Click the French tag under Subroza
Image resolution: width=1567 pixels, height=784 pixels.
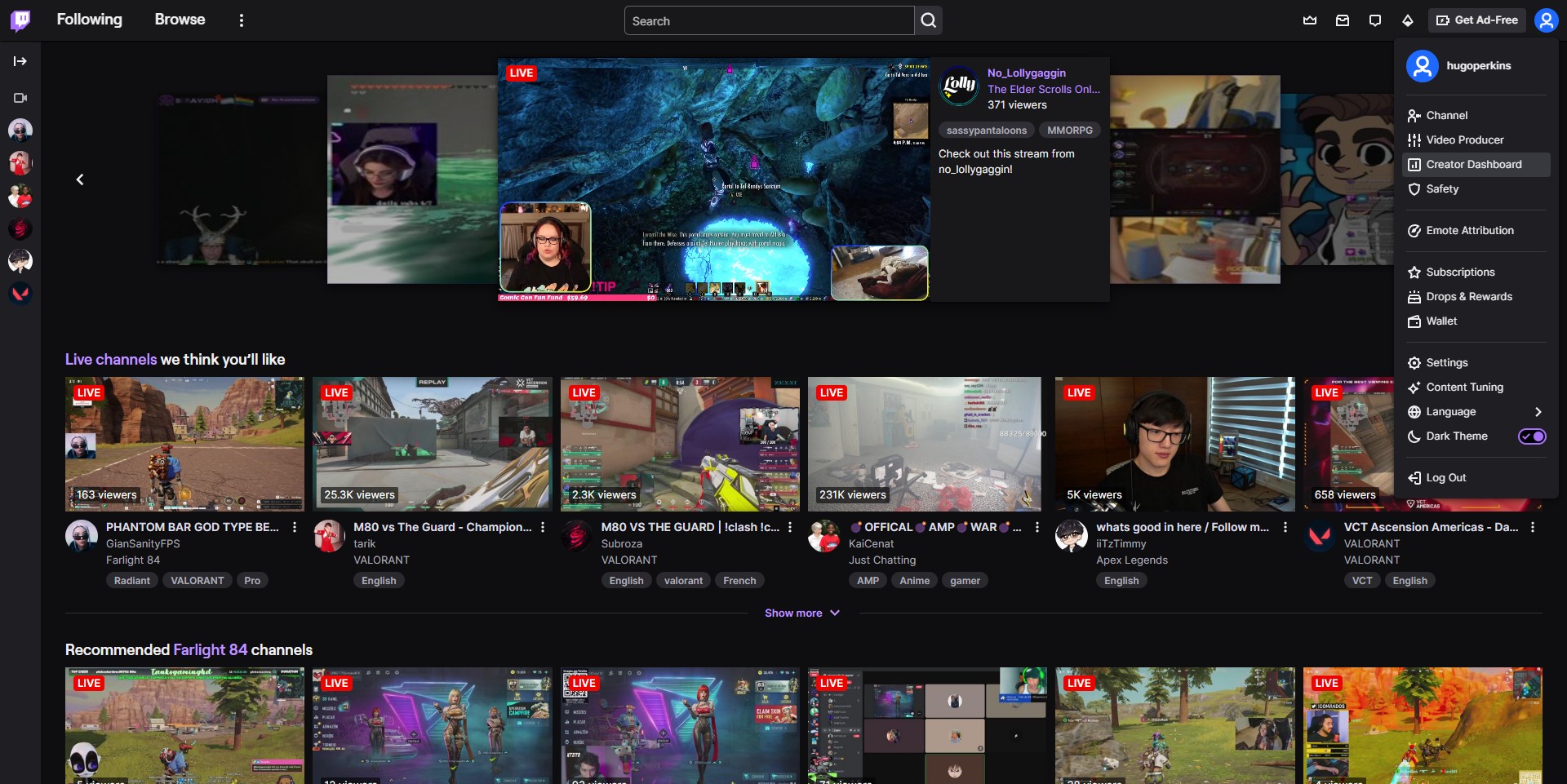coord(739,581)
